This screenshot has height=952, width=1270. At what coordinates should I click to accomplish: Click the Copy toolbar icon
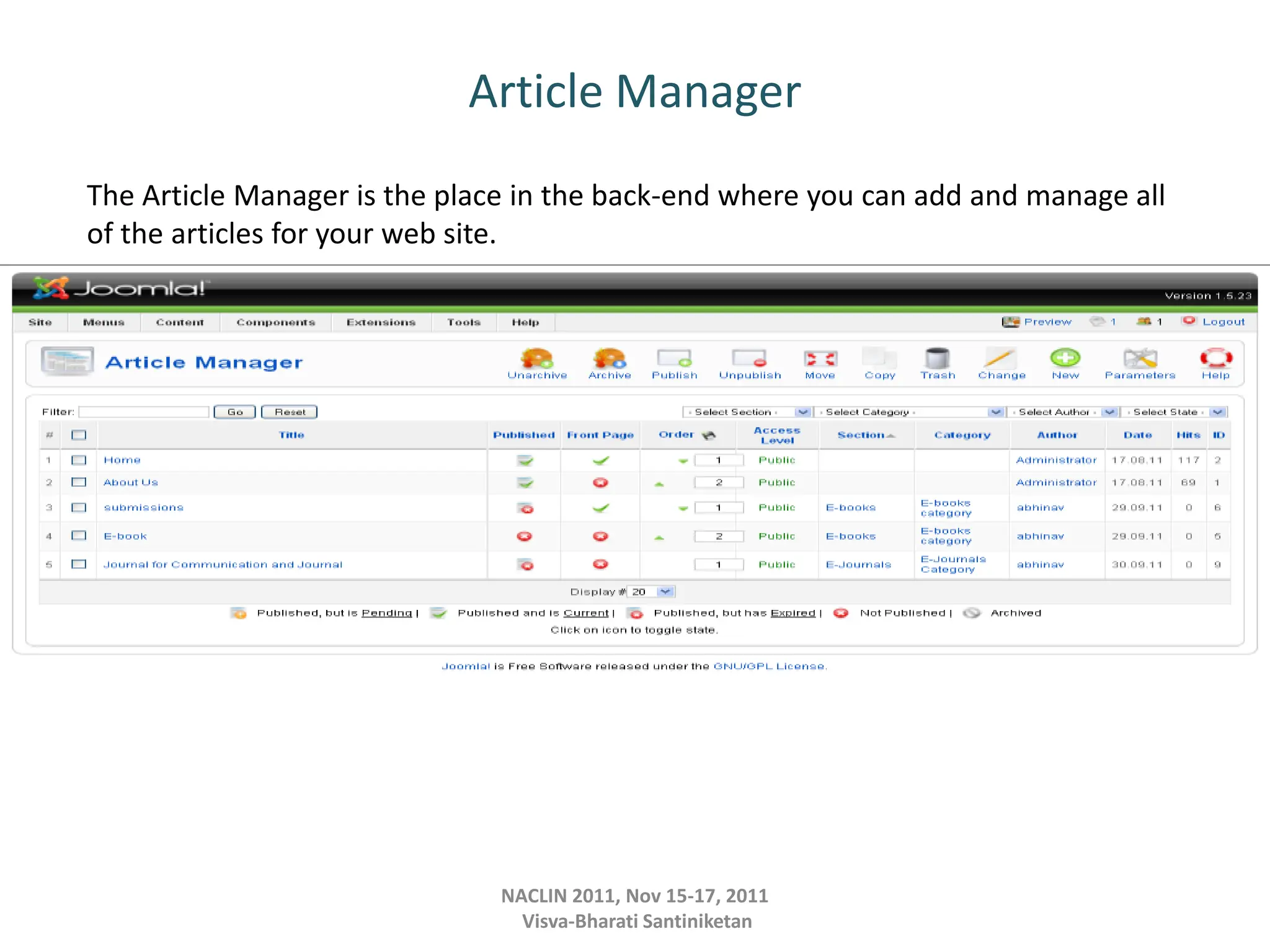tap(879, 364)
